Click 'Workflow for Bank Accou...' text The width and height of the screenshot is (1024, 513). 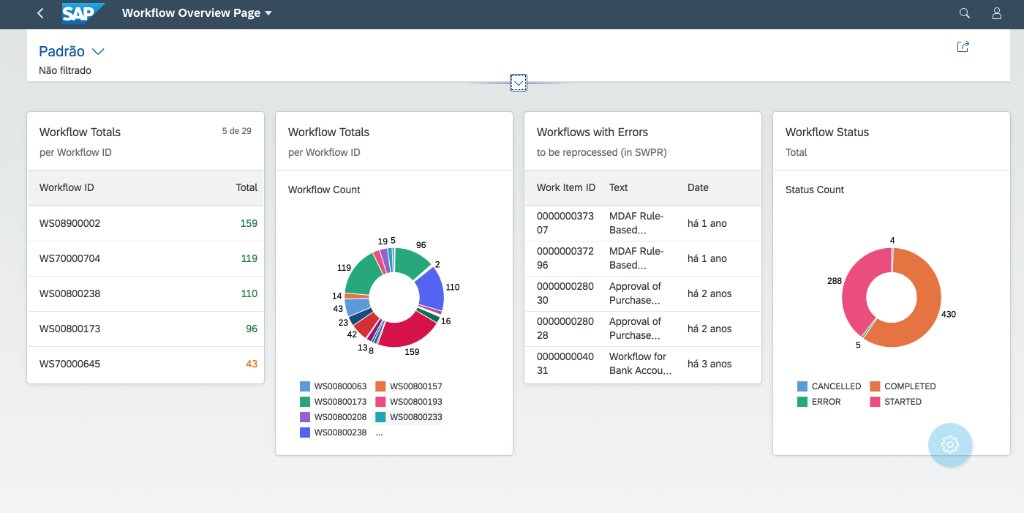point(640,364)
